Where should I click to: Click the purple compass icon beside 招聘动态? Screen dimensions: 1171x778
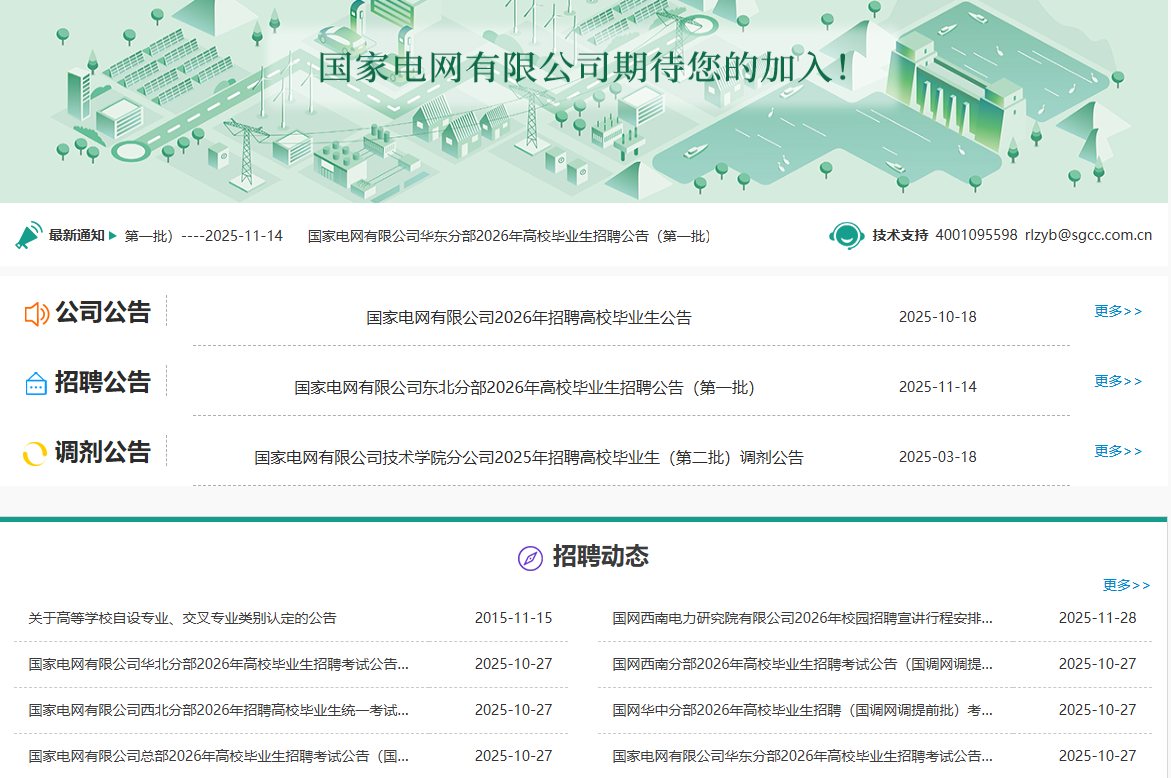tap(530, 558)
